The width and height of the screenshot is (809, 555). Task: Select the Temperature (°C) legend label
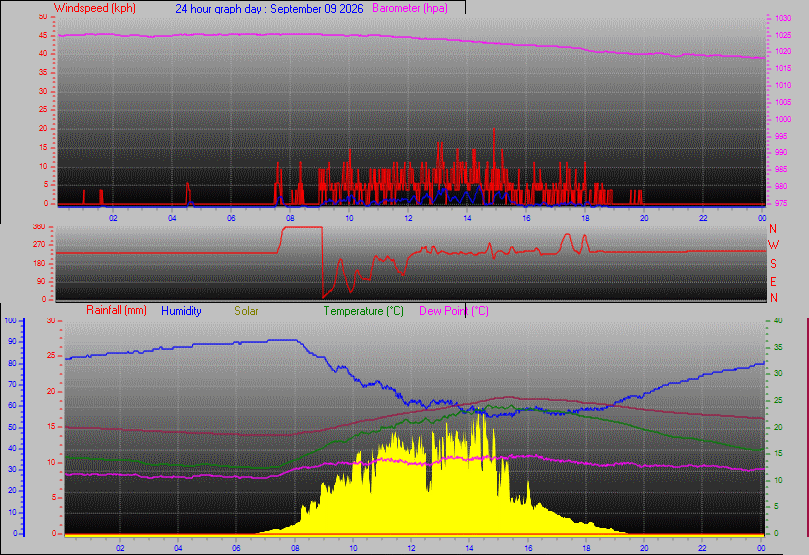[x=363, y=311]
